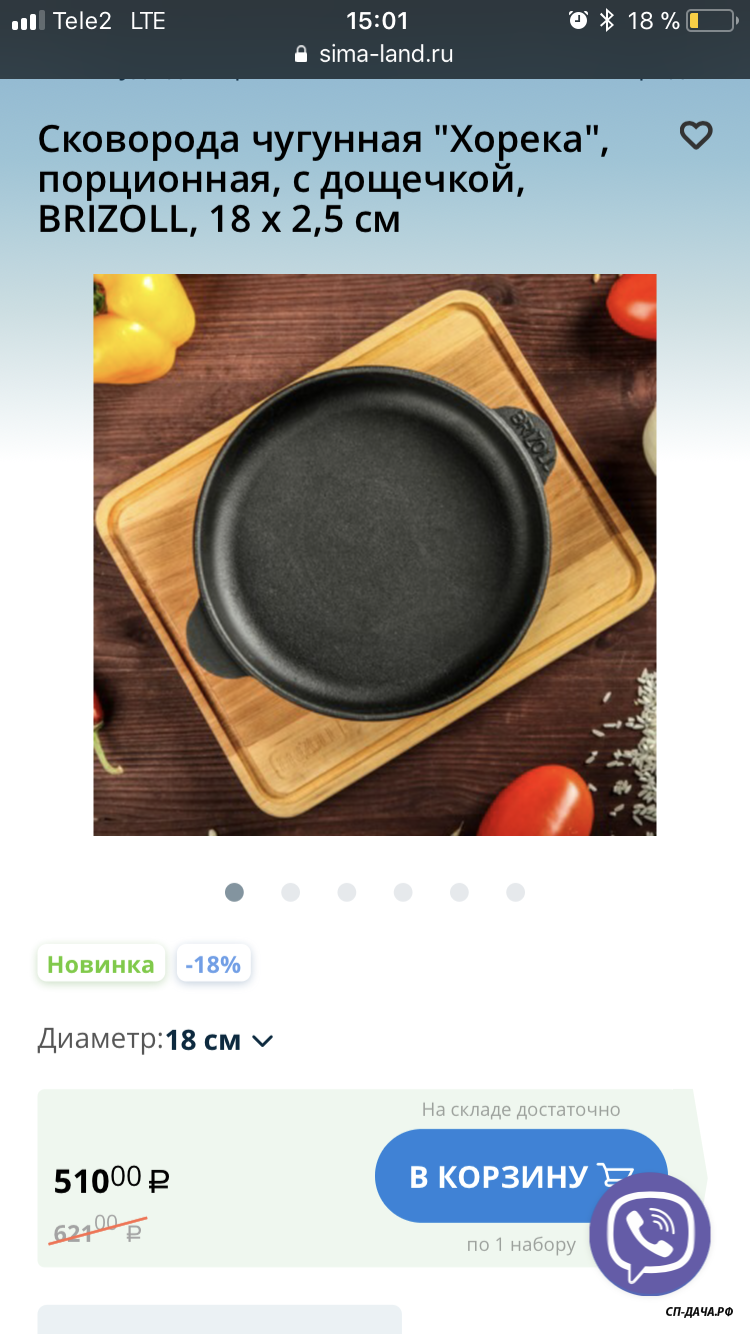Open Viber chat floating button
Screen dimensions: 750x1334
coord(650,1232)
